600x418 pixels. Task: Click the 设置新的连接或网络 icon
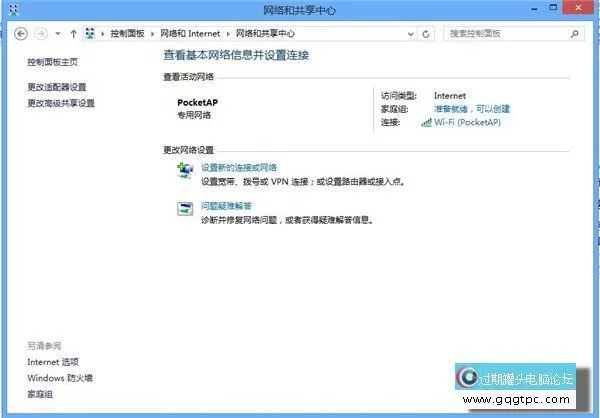pyautogui.click(x=185, y=170)
